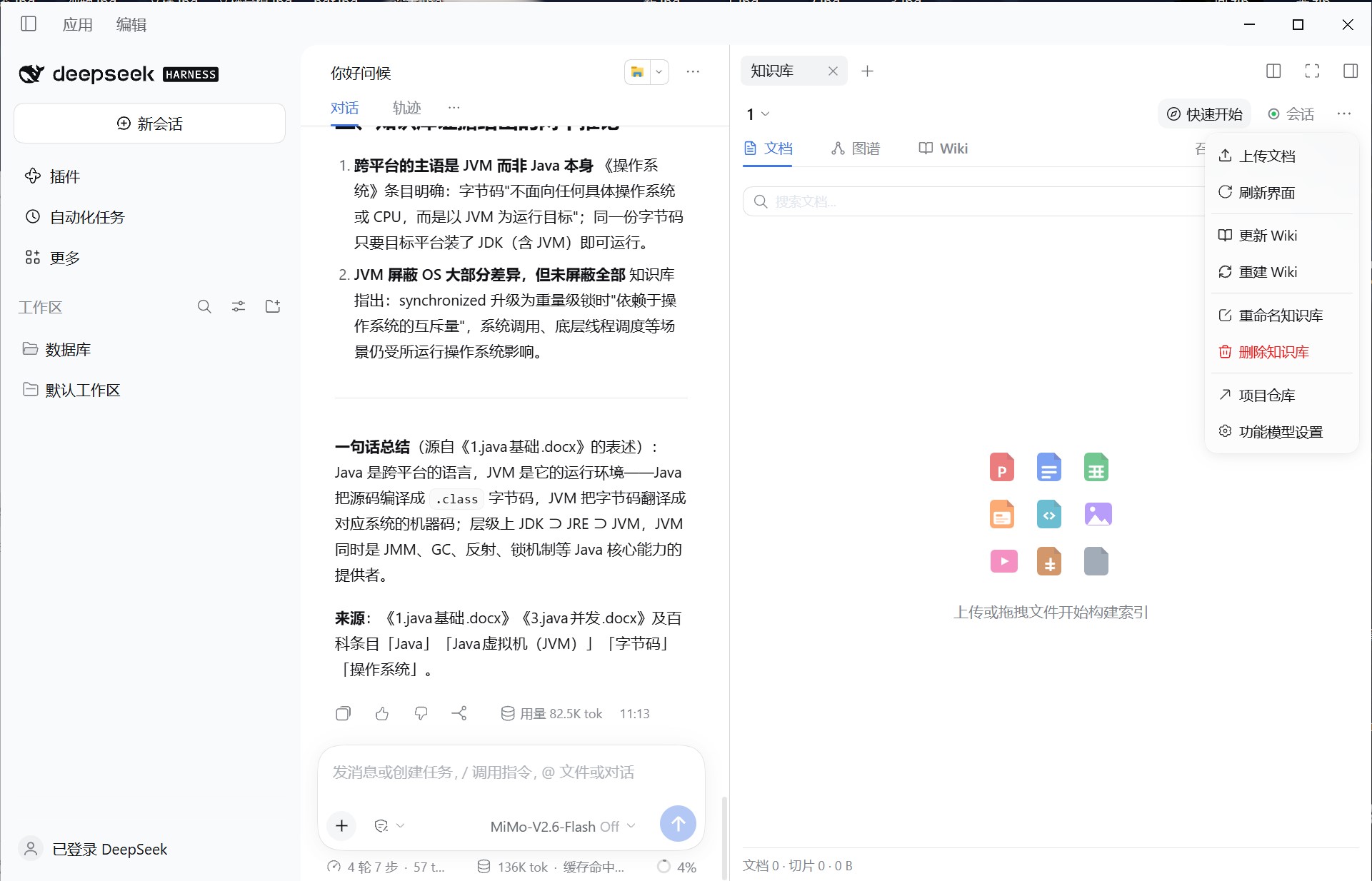
Task: Toggle the left sidebar panel icon
Action: pos(29,24)
